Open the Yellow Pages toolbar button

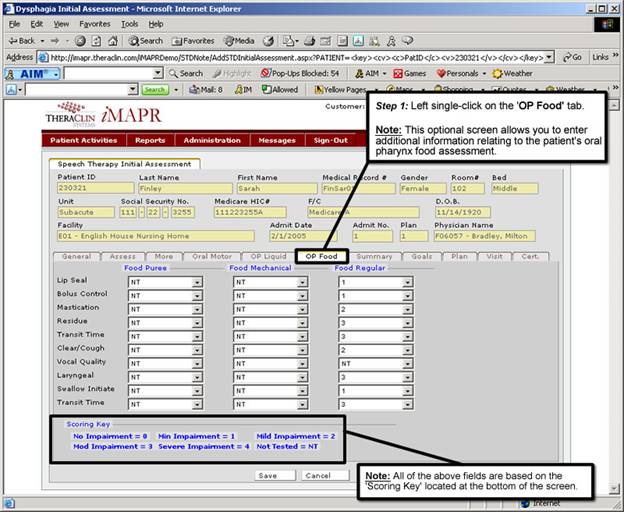(x=340, y=90)
